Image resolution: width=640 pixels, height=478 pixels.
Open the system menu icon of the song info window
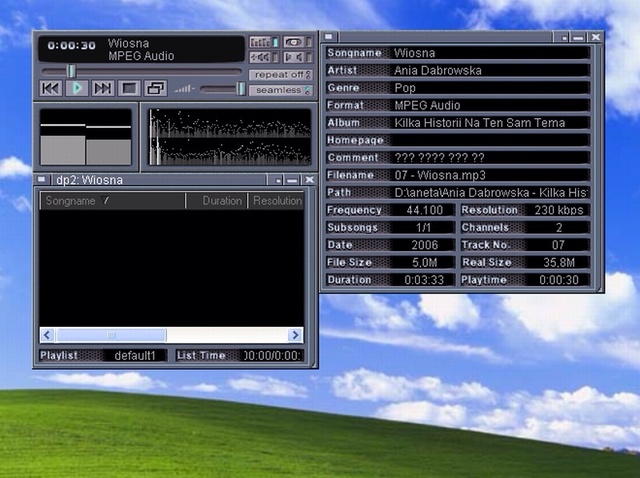(x=329, y=37)
